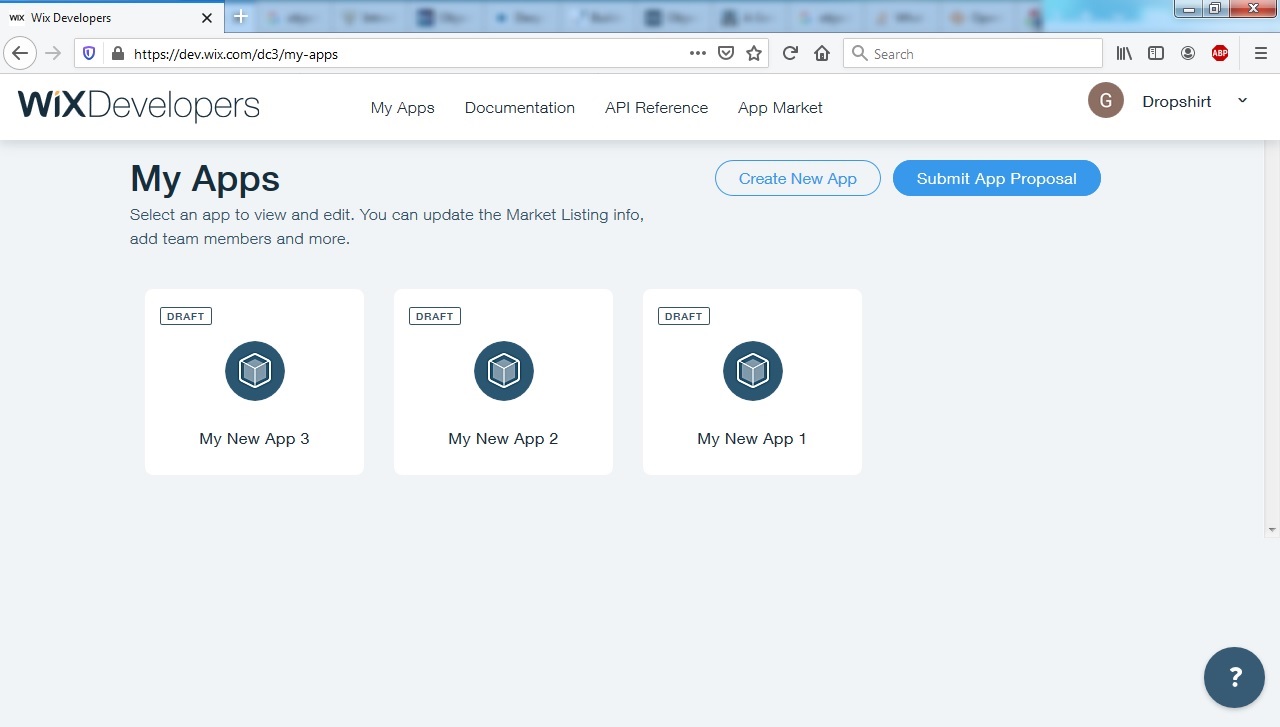
Task: Bookmark this page with the star icon
Action: coord(754,54)
